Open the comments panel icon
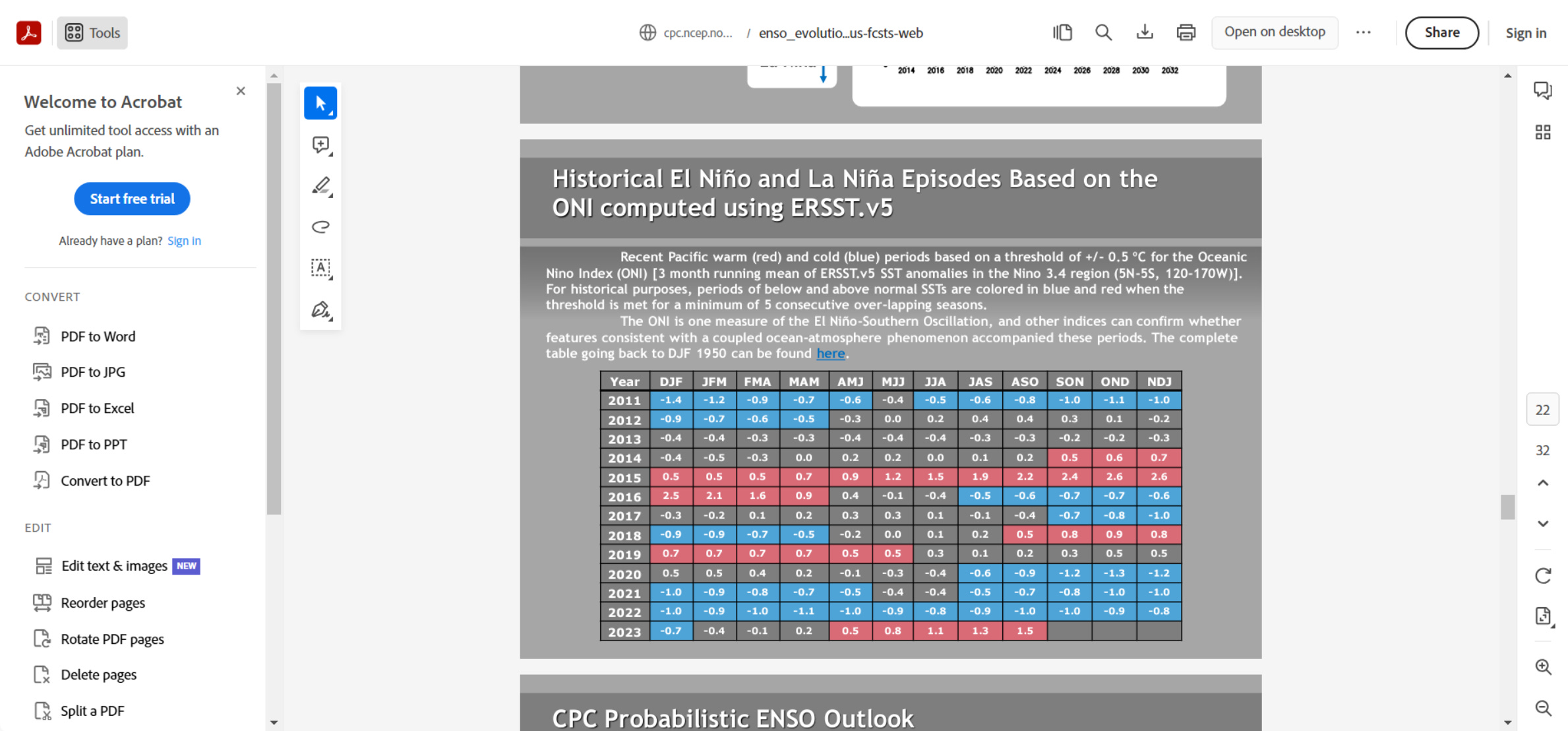Viewport: 1568px width, 731px height. coord(1542,90)
